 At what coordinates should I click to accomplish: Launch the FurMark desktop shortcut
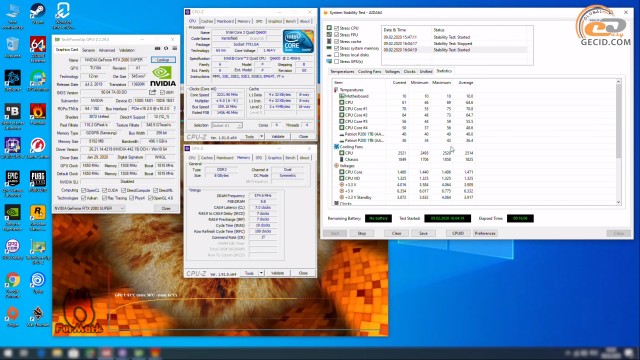pyautogui.click(x=38, y=113)
